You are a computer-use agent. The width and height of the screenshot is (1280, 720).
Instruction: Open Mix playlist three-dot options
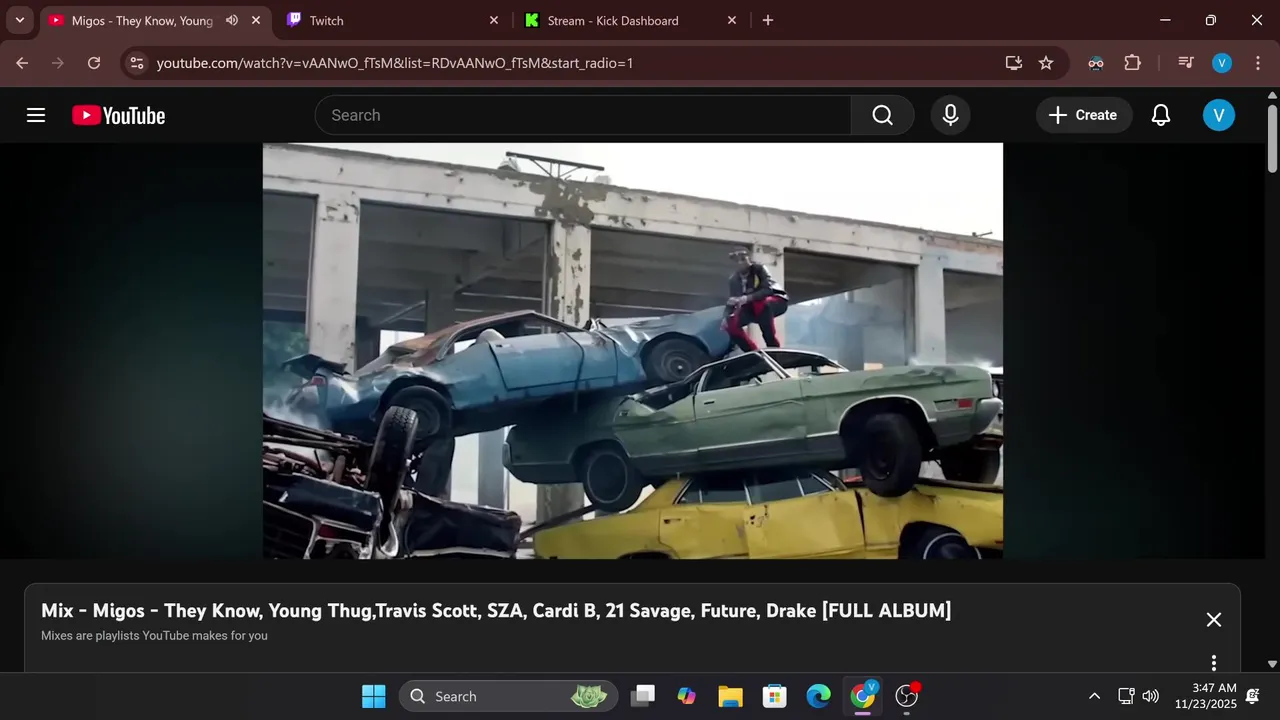(1214, 663)
